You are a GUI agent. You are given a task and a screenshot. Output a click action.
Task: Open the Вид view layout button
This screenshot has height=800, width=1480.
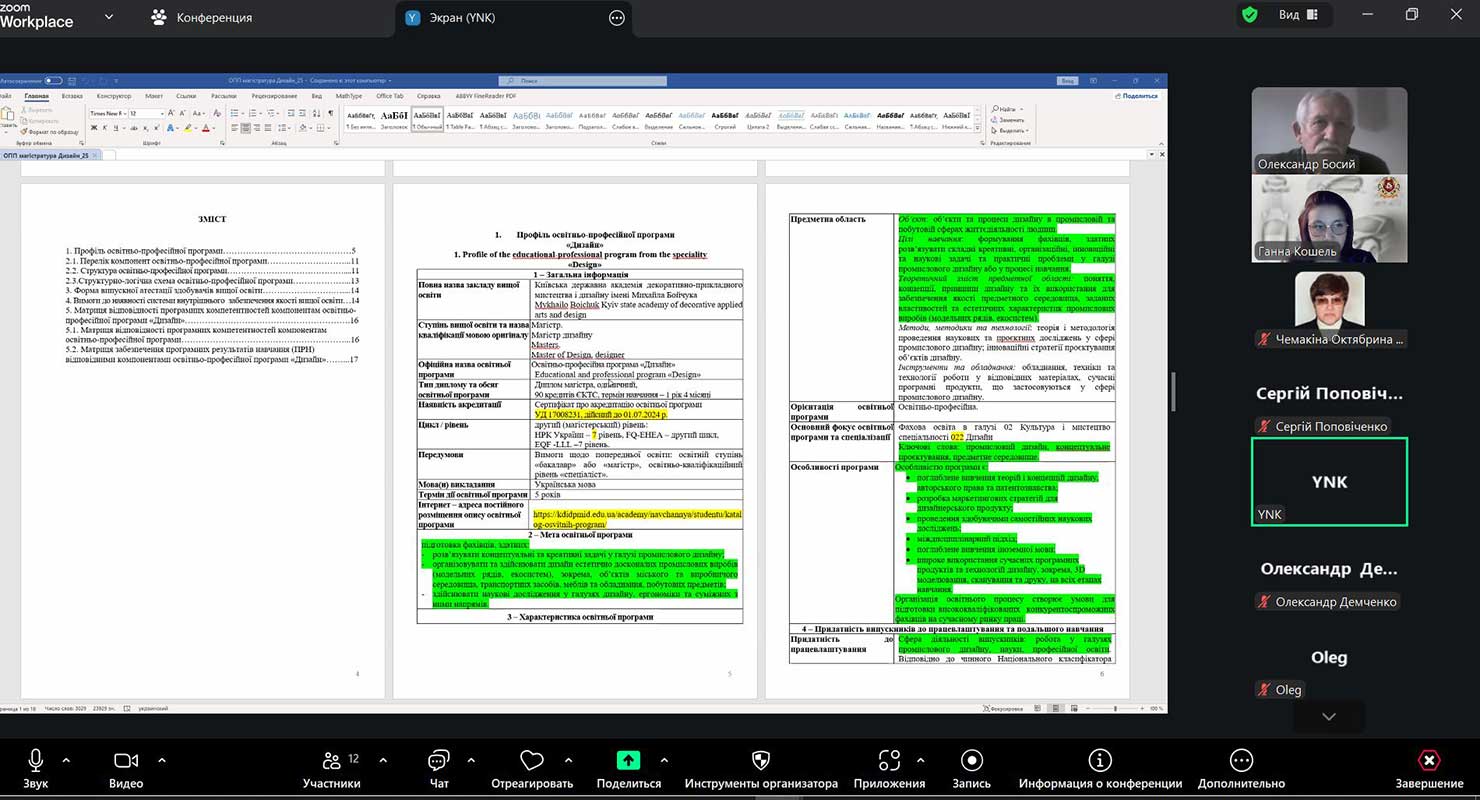pyautogui.click(x=1297, y=15)
